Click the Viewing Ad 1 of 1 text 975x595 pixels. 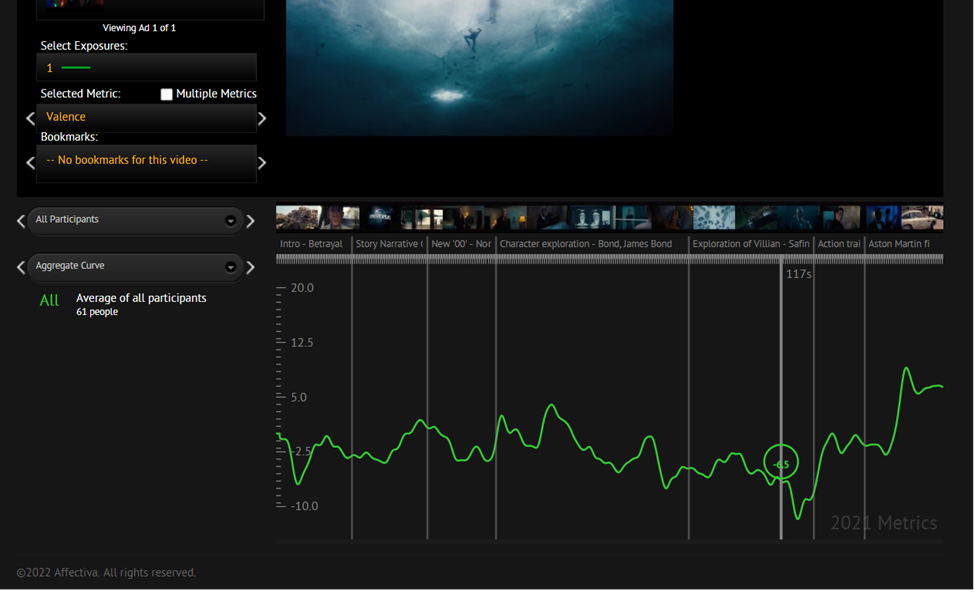pyautogui.click(x=139, y=28)
